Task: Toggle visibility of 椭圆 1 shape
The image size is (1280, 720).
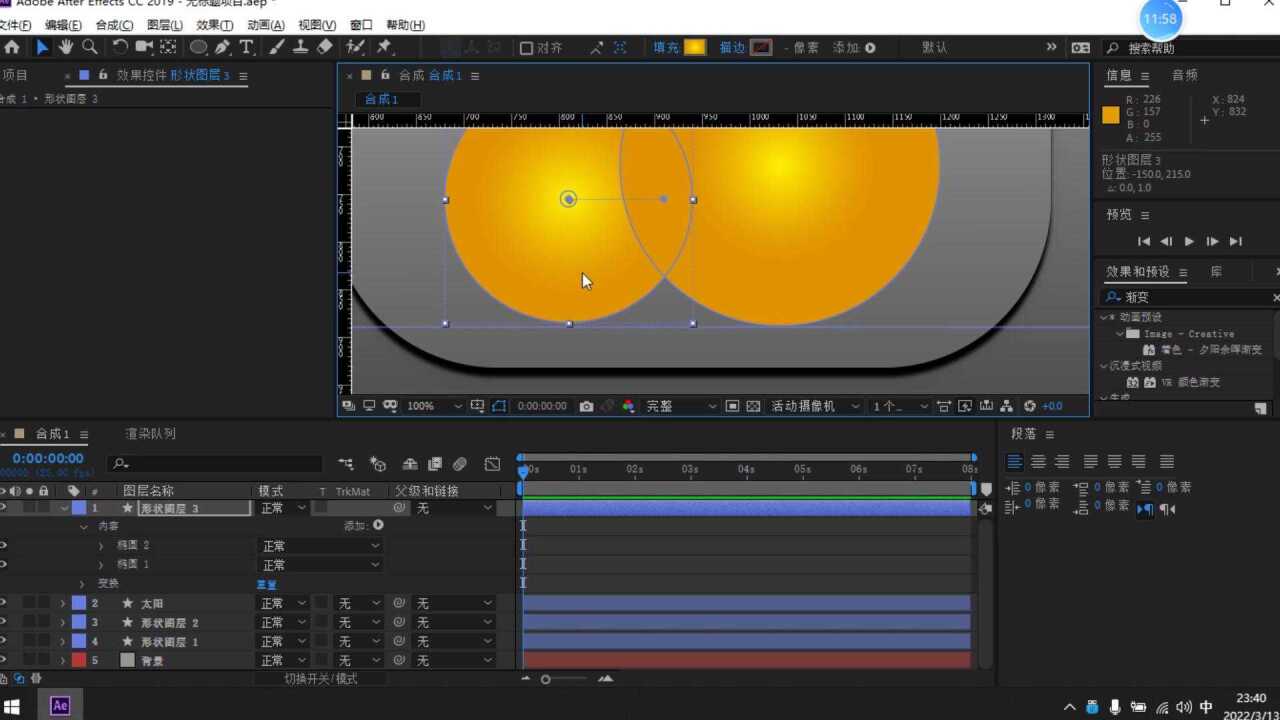Action: coord(4,565)
